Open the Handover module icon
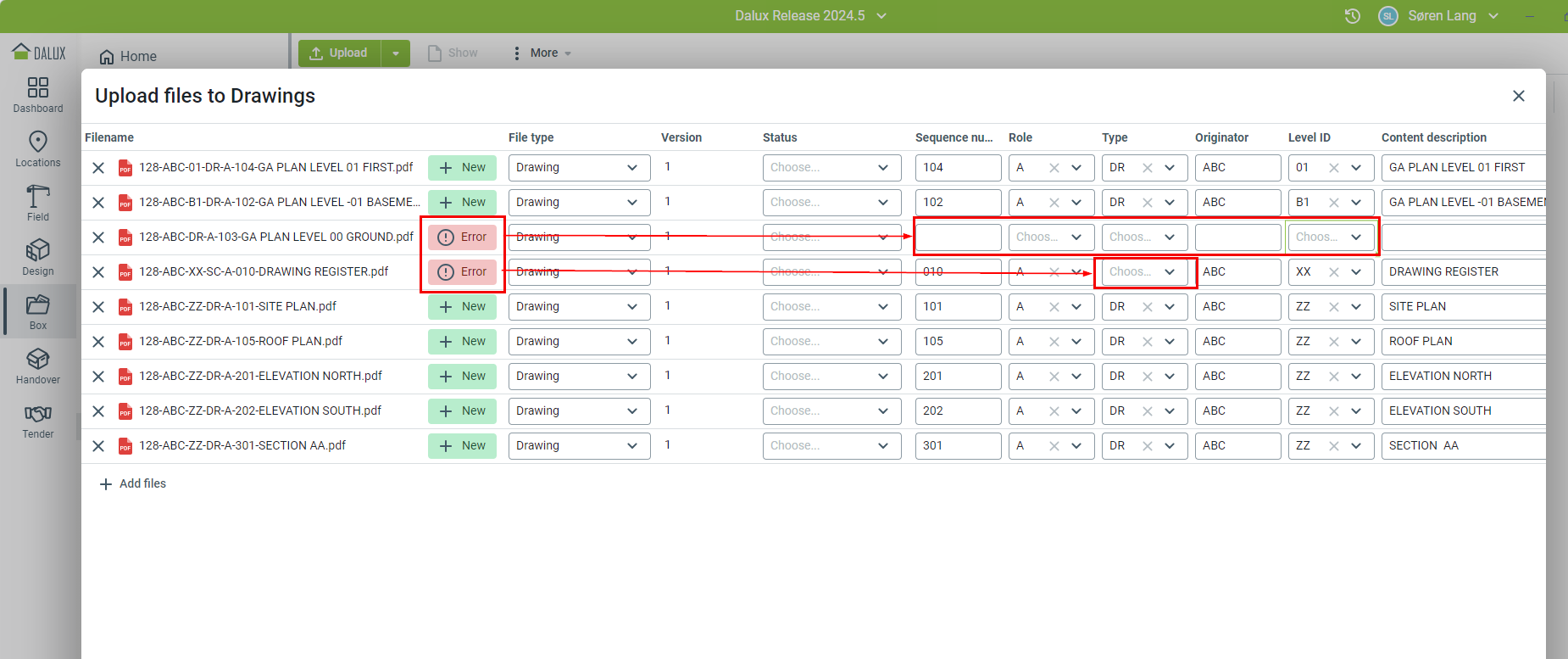Viewport: 1568px width, 659px height. [x=38, y=366]
